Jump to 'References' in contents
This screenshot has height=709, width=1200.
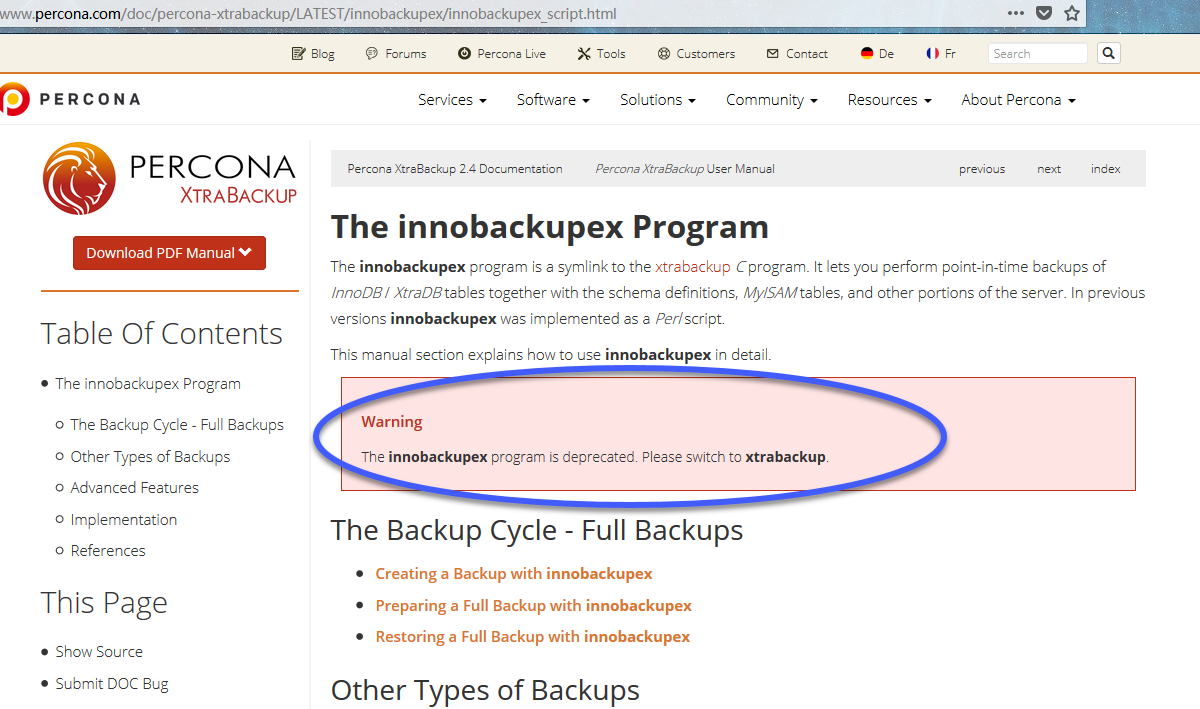point(108,551)
